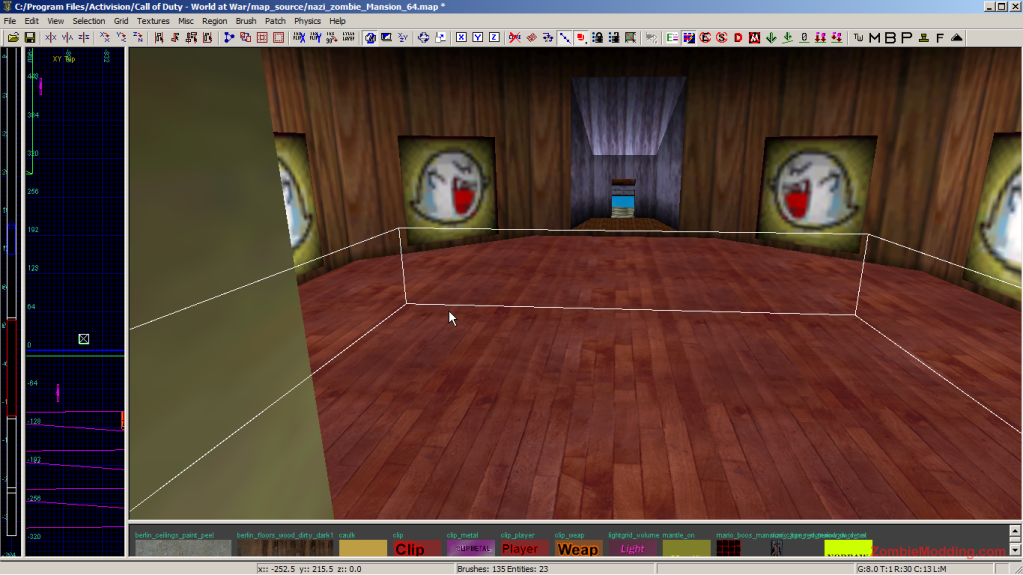Flip selection along the X axis
1023x575 pixels.
(x=51, y=38)
